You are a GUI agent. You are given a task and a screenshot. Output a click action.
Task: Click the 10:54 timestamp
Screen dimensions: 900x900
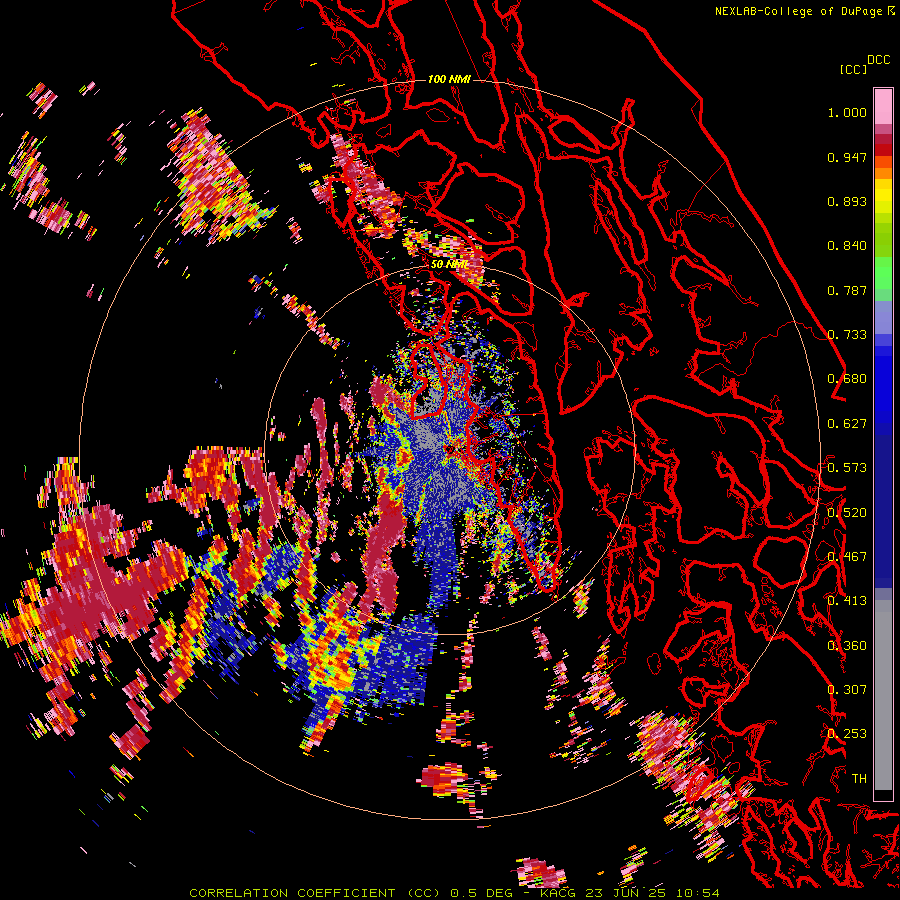tap(697, 893)
